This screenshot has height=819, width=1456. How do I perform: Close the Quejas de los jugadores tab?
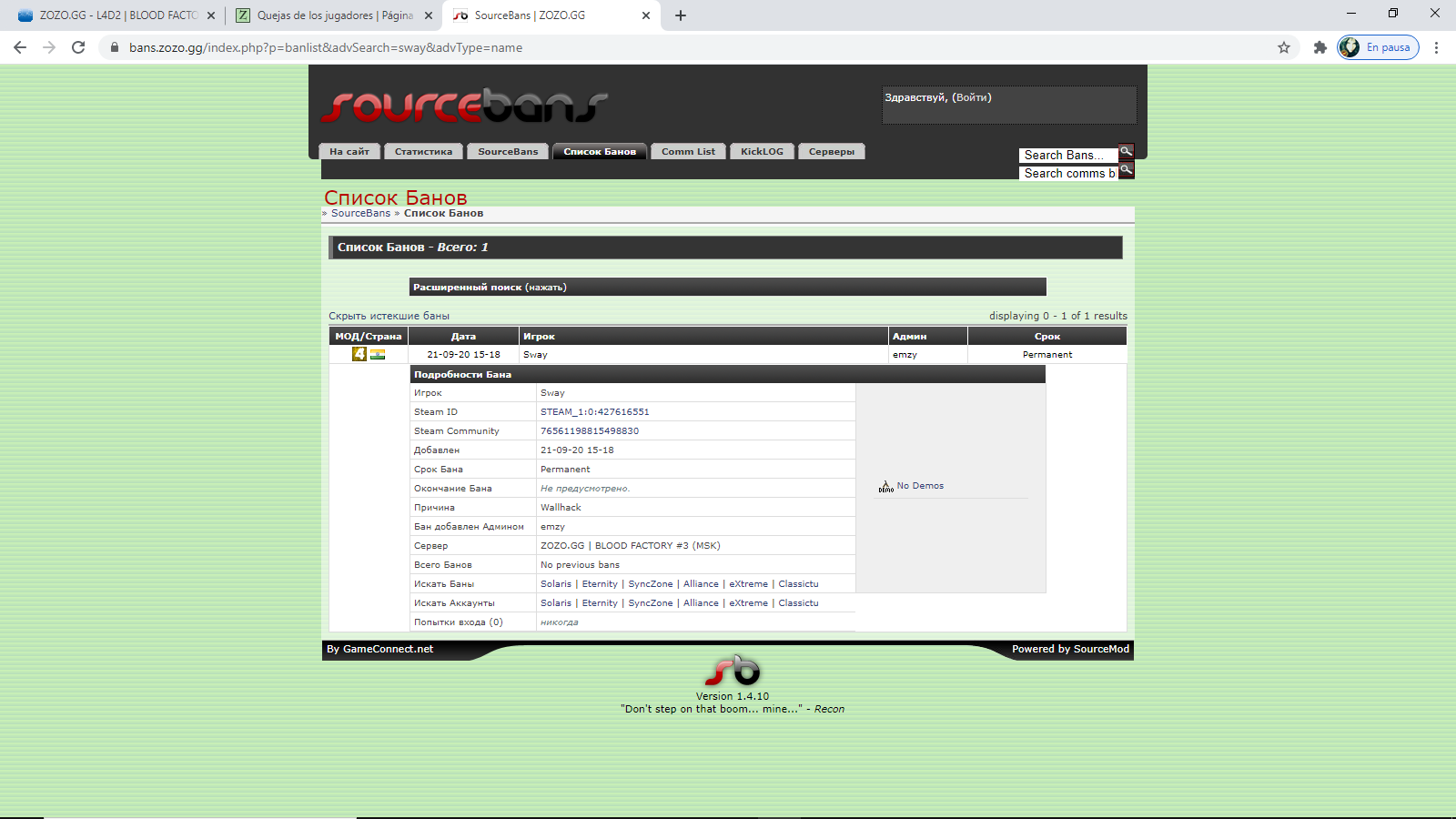(x=429, y=15)
